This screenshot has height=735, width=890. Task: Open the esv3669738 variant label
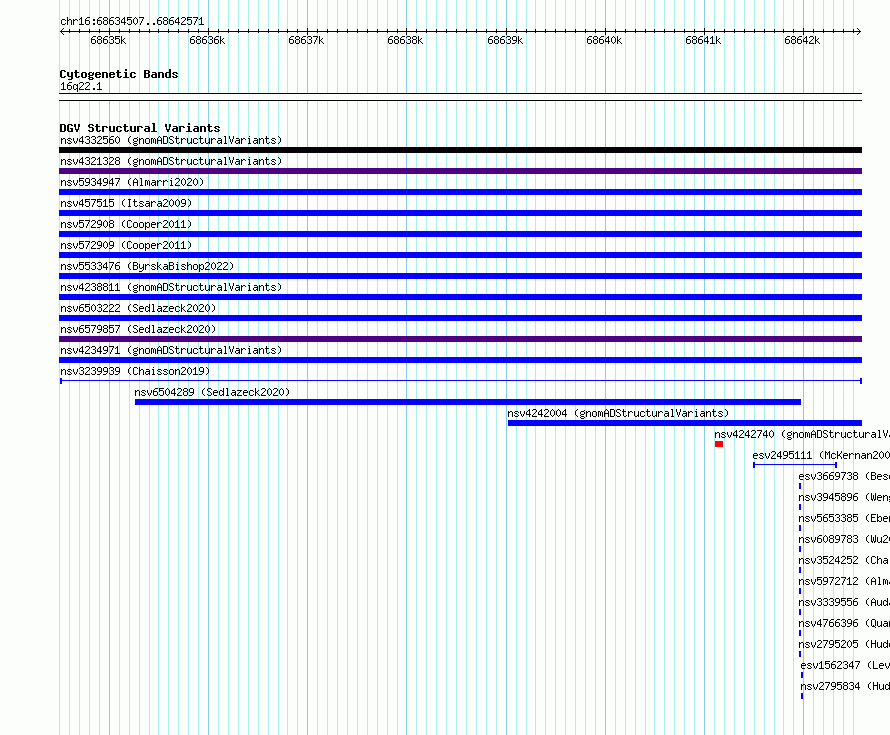(x=843, y=476)
